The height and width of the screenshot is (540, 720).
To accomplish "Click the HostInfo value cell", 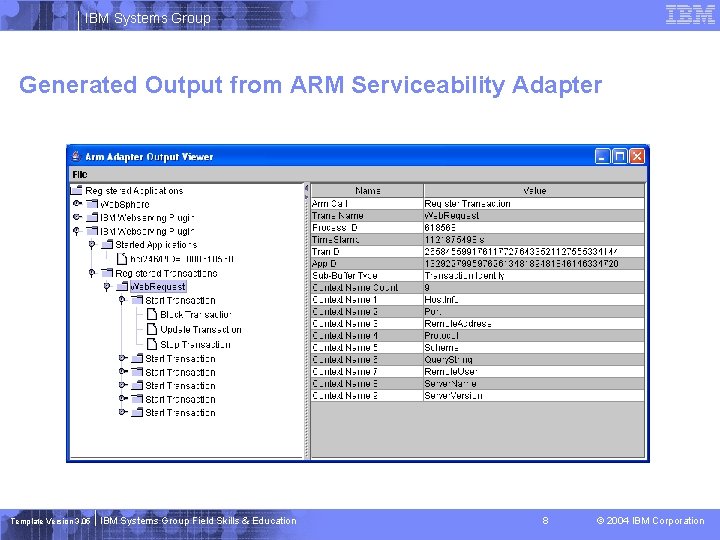I will click(534, 299).
